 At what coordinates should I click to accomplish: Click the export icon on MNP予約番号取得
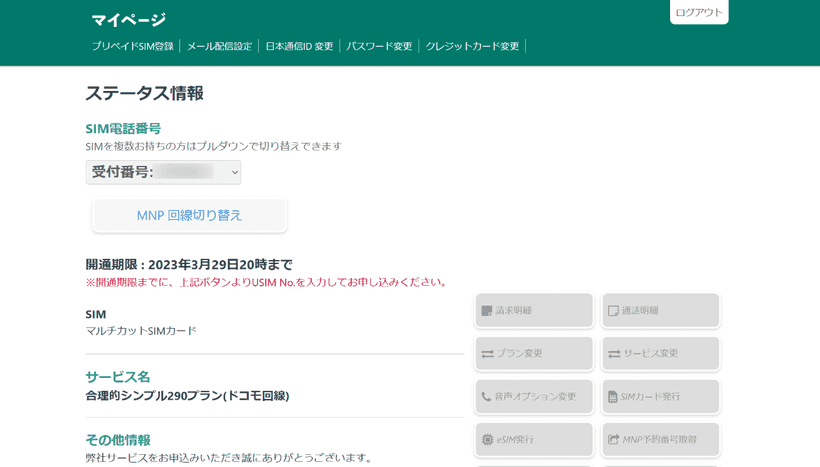click(613, 439)
